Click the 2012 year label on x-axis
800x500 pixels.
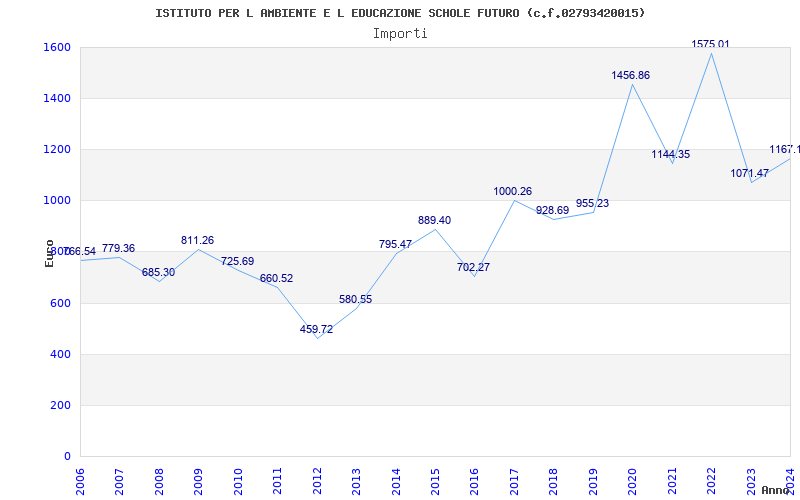tap(317, 481)
